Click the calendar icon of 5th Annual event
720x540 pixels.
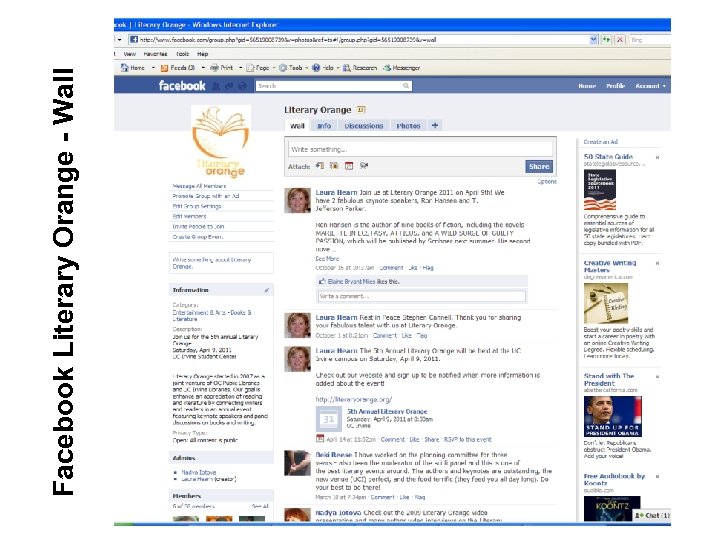click(329, 419)
